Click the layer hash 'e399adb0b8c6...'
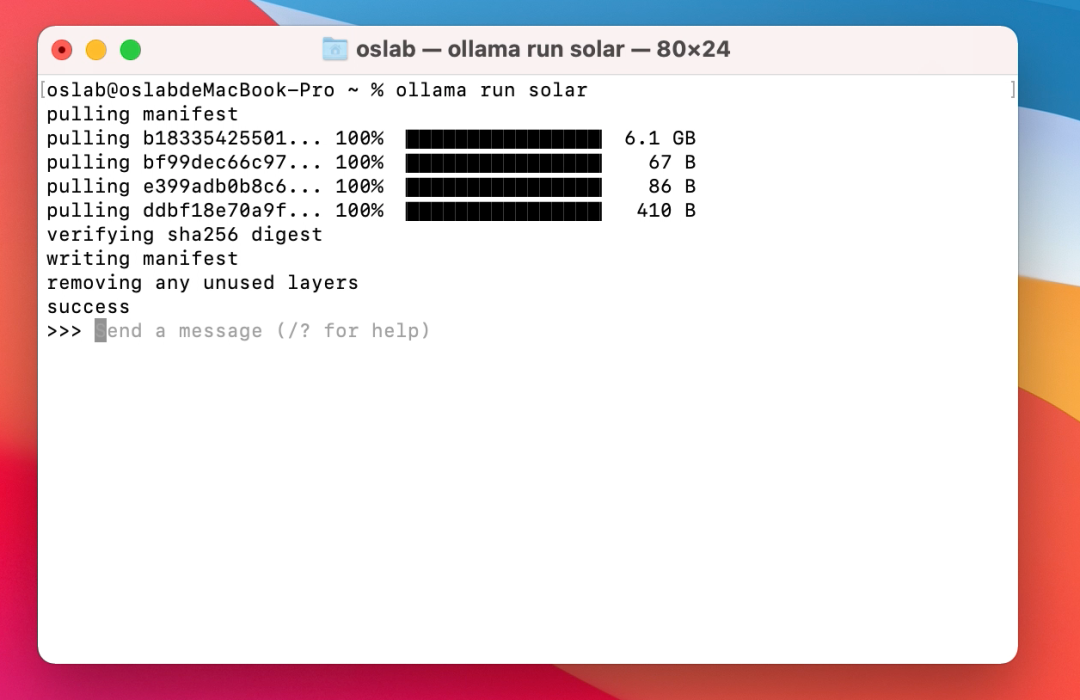 click(x=232, y=187)
